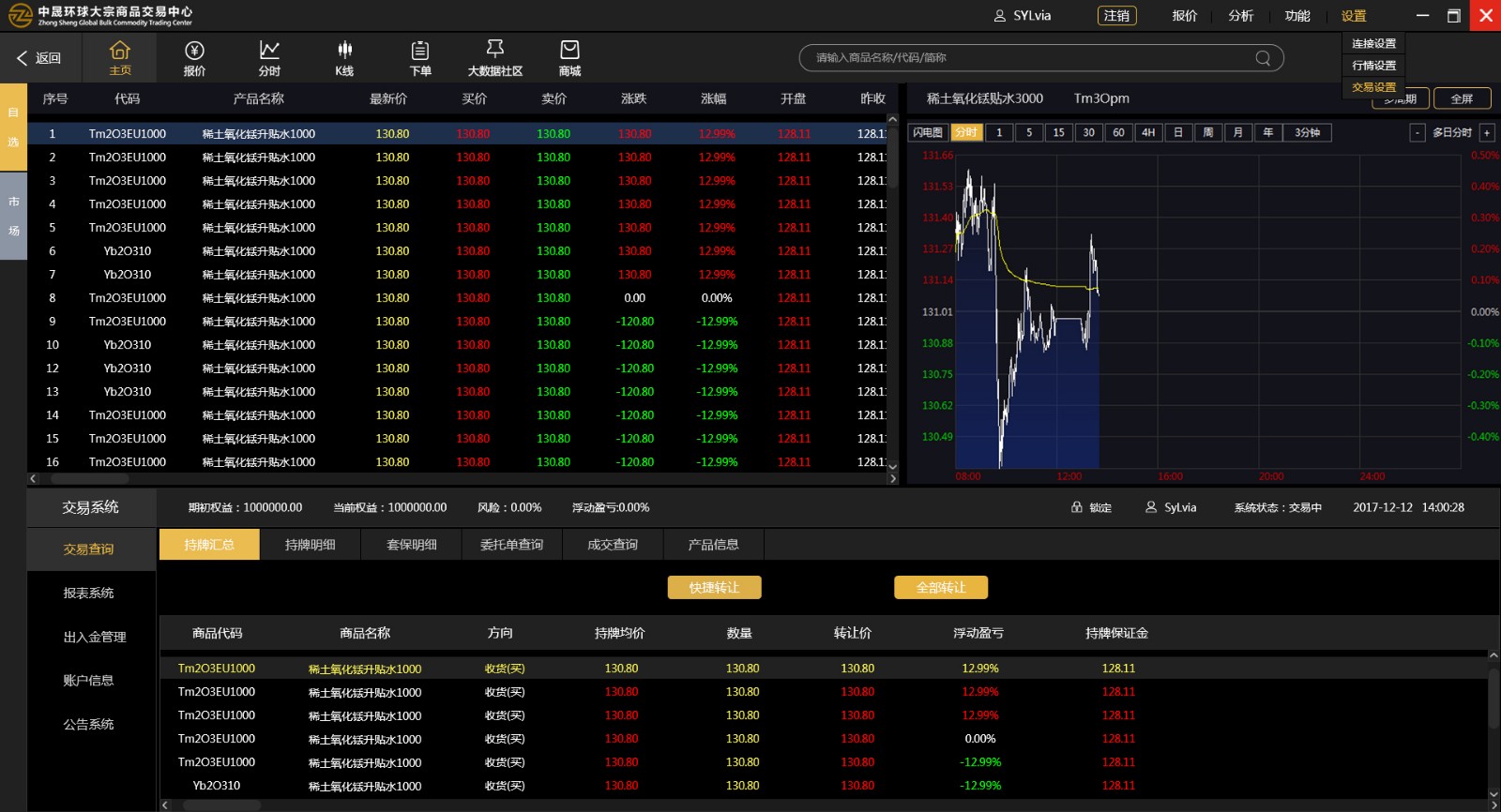Select the 日 daily chart period
Image resolution: width=1501 pixels, height=812 pixels.
coord(1178,133)
